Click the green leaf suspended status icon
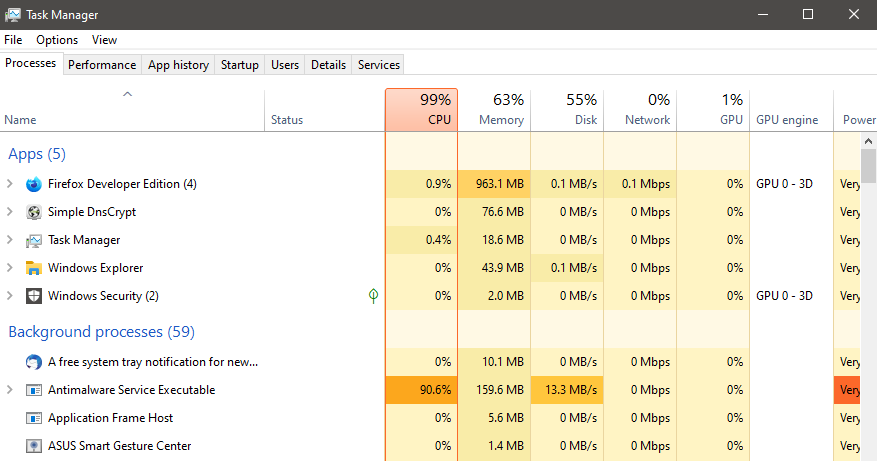The image size is (877, 461). point(373,296)
